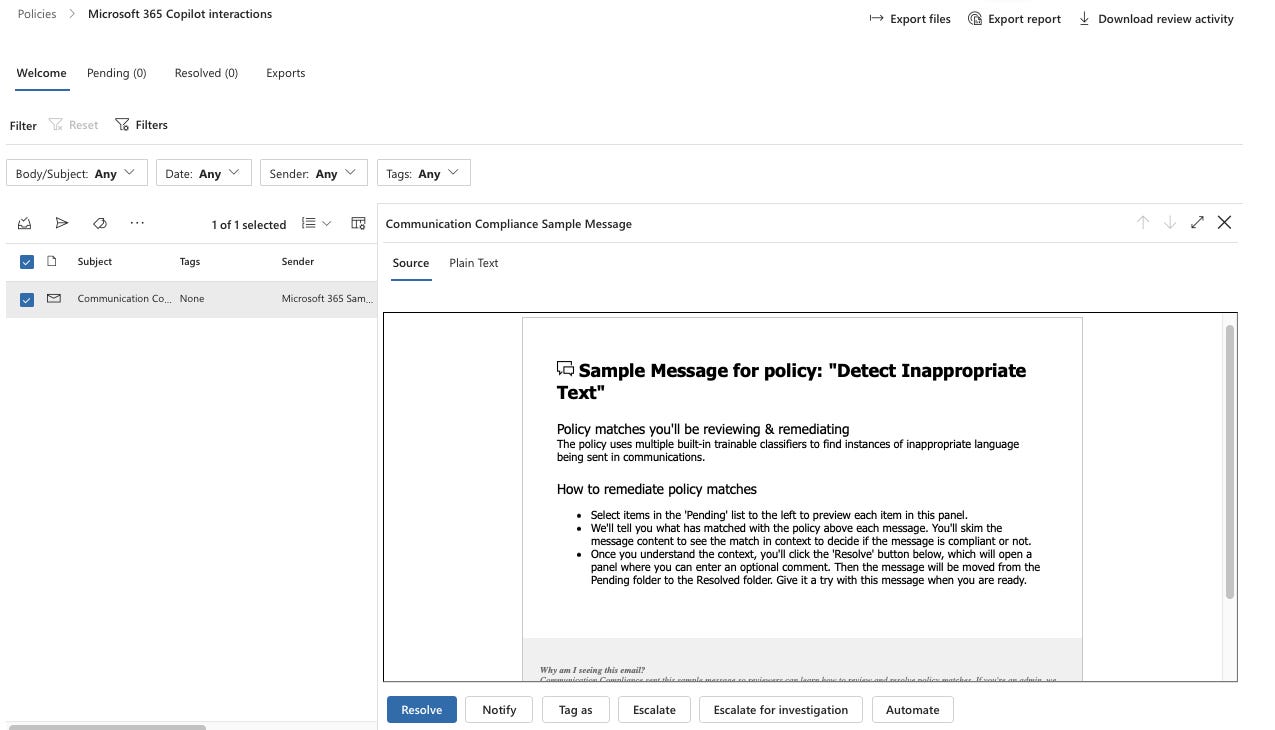Click the Download review activity icon
Viewport: 1275px width, 730px height.
pyautogui.click(x=1084, y=19)
